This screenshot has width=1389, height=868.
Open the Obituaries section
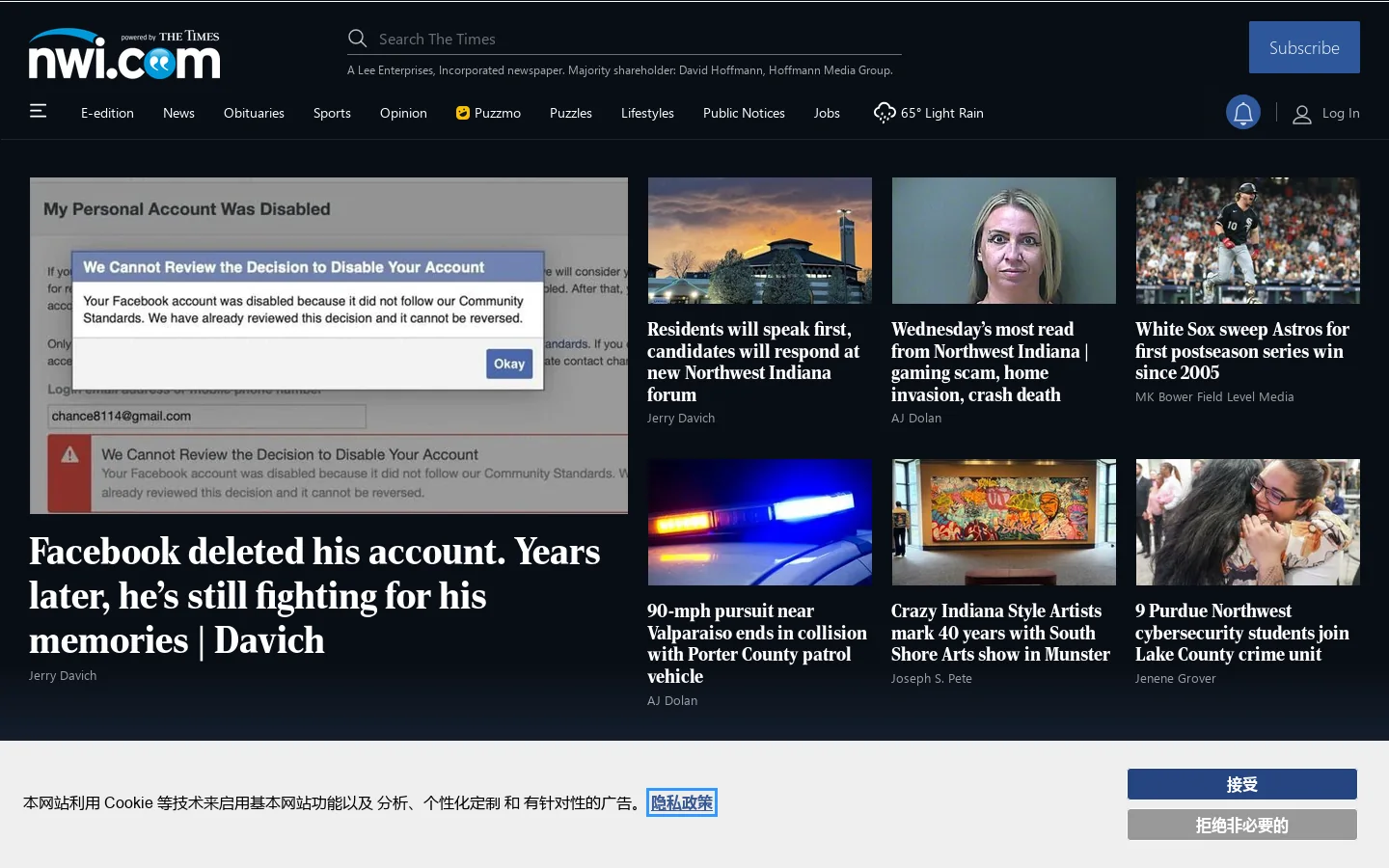point(254,113)
